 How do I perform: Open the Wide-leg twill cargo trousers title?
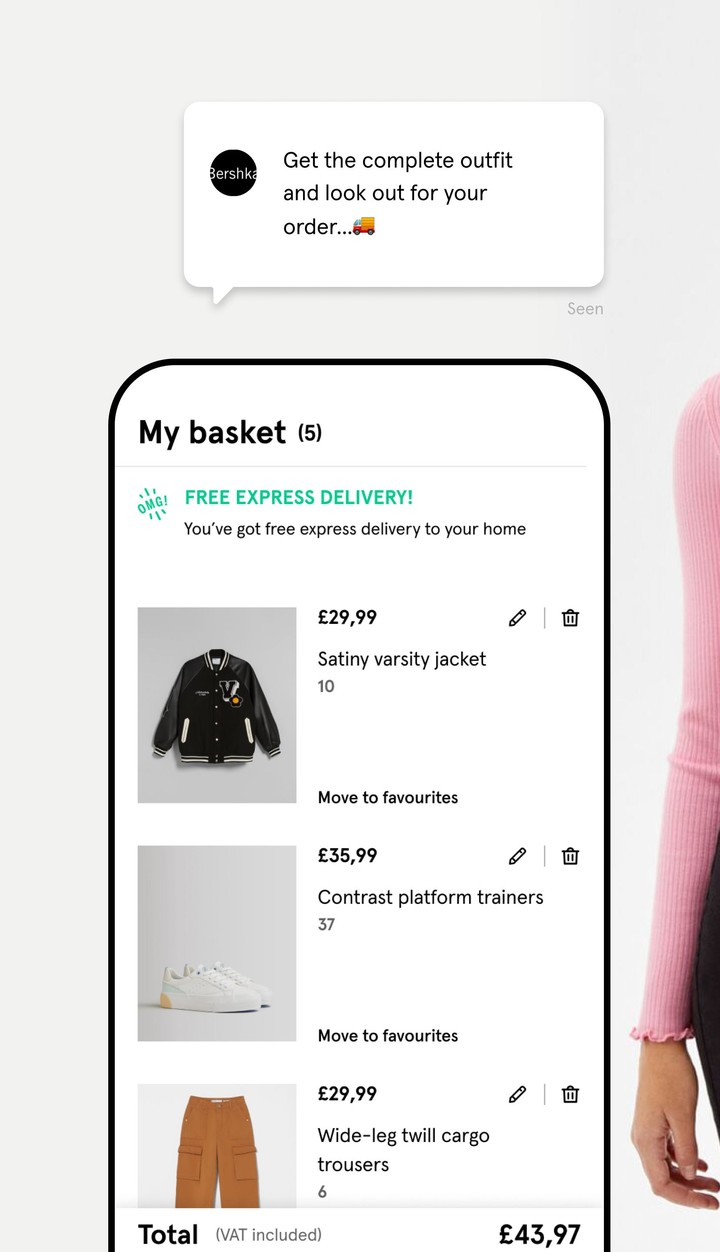pyautogui.click(x=403, y=1150)
